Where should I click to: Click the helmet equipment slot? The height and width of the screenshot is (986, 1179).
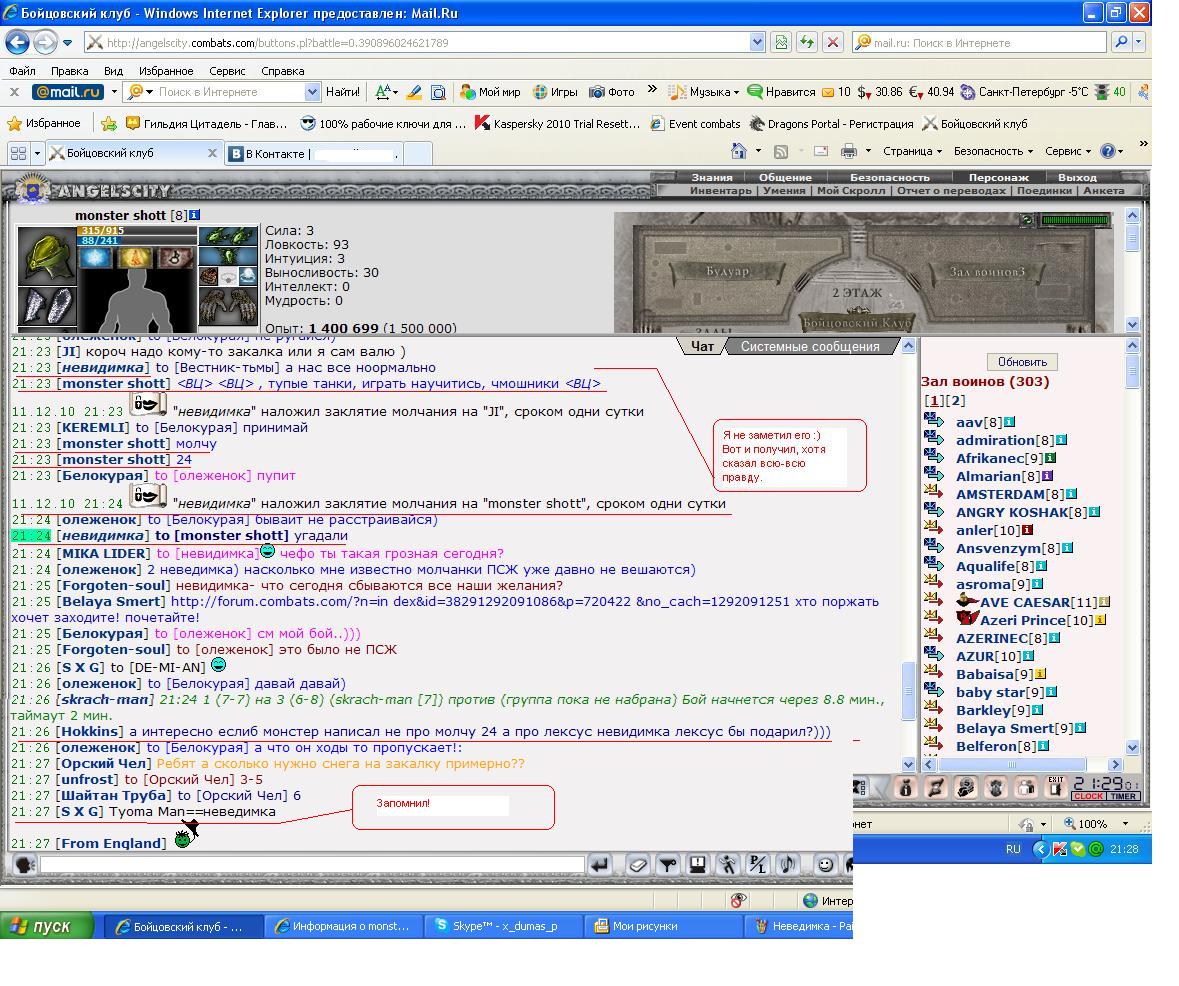[47, 256]
